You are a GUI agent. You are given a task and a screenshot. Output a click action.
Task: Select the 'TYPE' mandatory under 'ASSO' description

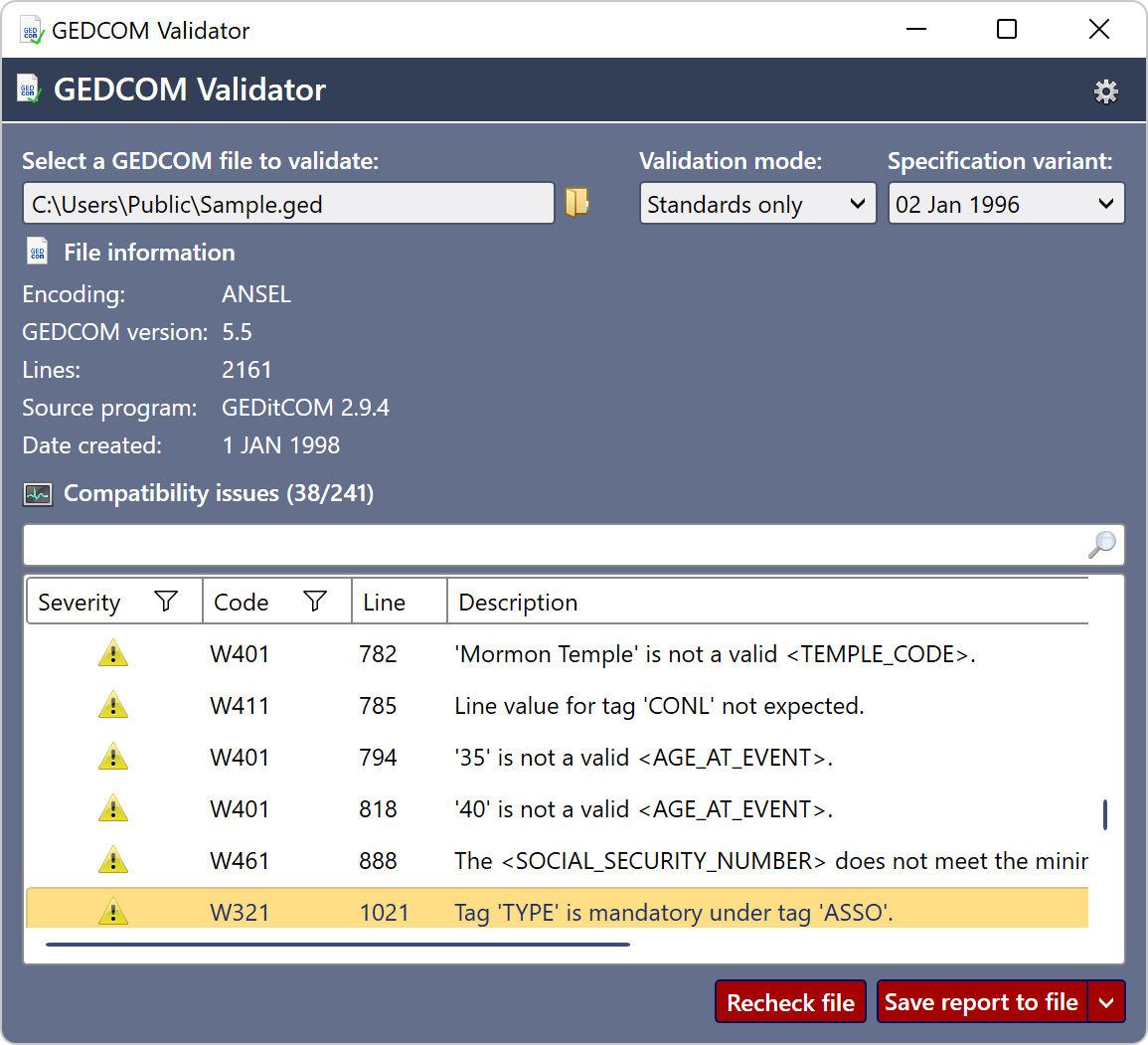click(674, 912)
